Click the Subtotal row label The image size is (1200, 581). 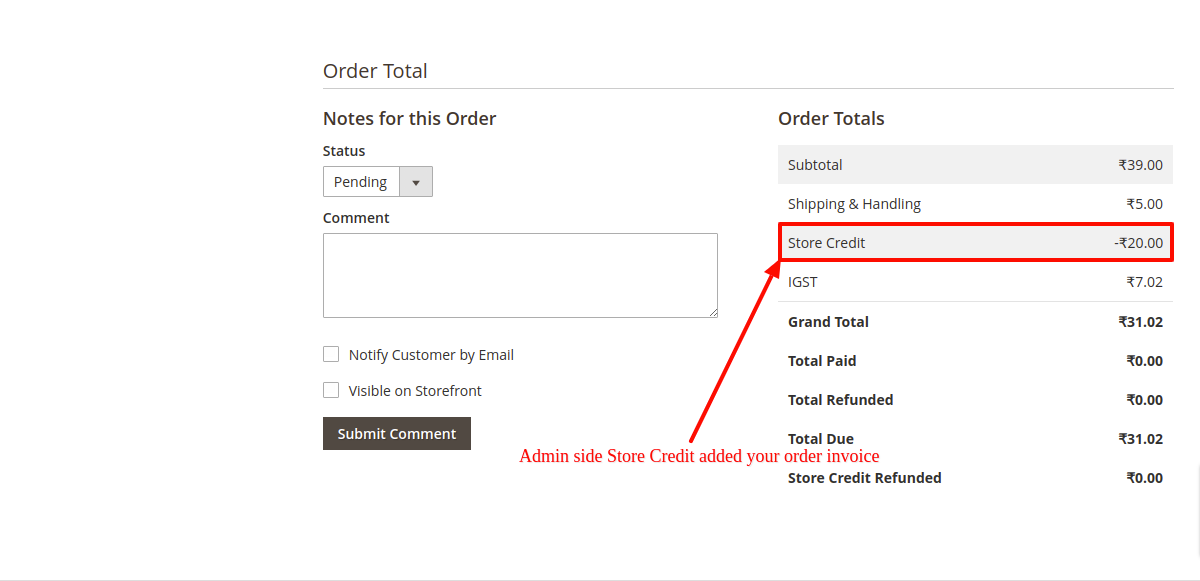point(815,165)
